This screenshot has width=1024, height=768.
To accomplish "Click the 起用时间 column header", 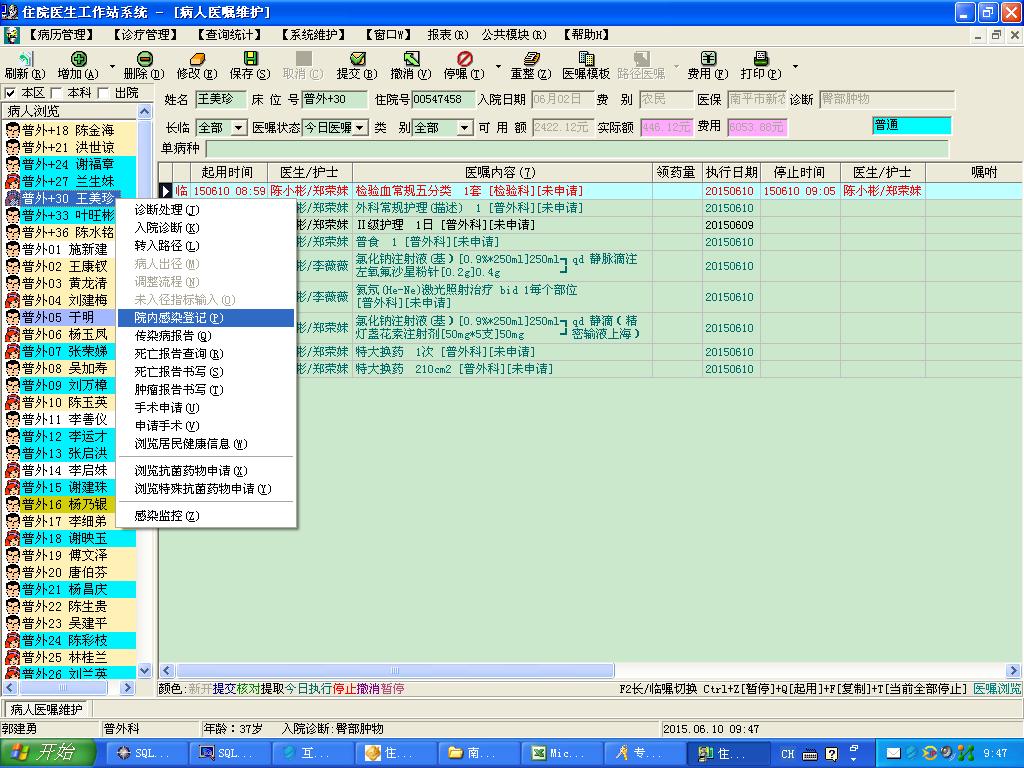I will pyautogui.click(x=227, y=172).
